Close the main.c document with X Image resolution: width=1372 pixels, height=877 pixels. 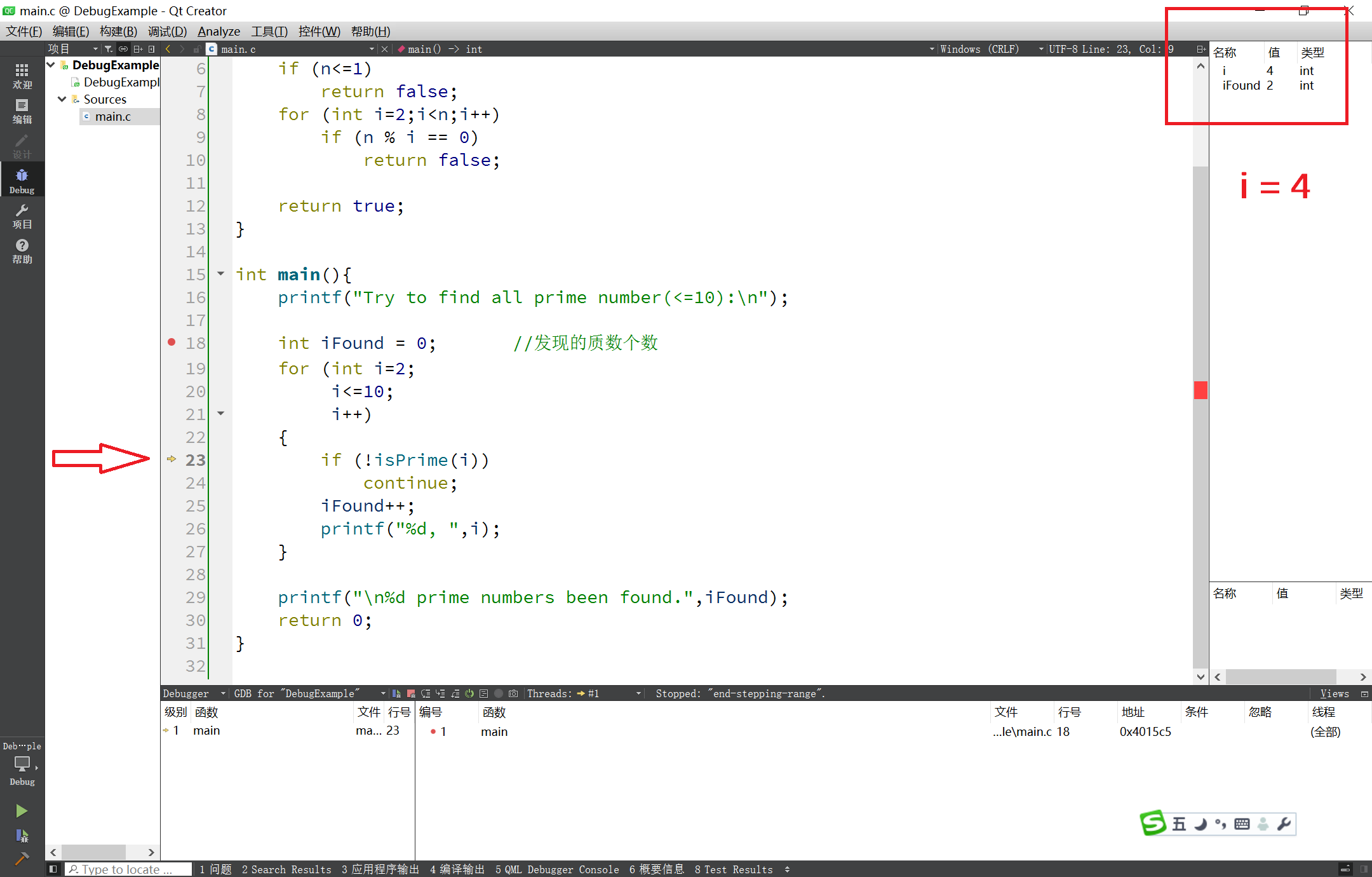pyautogui.click(x=384, y=49)
